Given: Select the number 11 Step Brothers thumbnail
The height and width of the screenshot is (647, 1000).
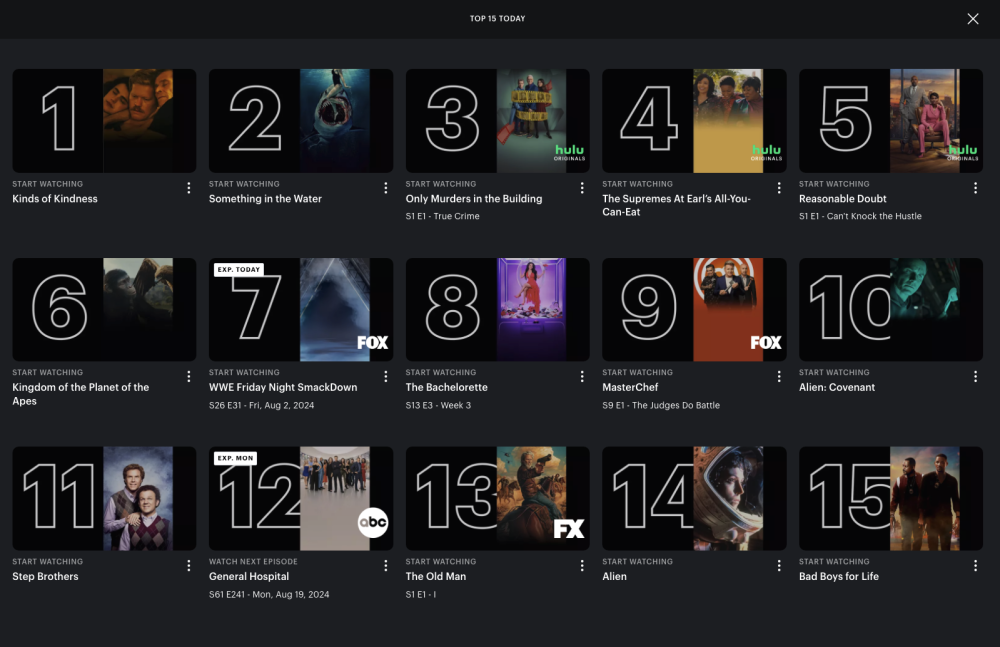Looking at the screenshot, I should (104, 498).
